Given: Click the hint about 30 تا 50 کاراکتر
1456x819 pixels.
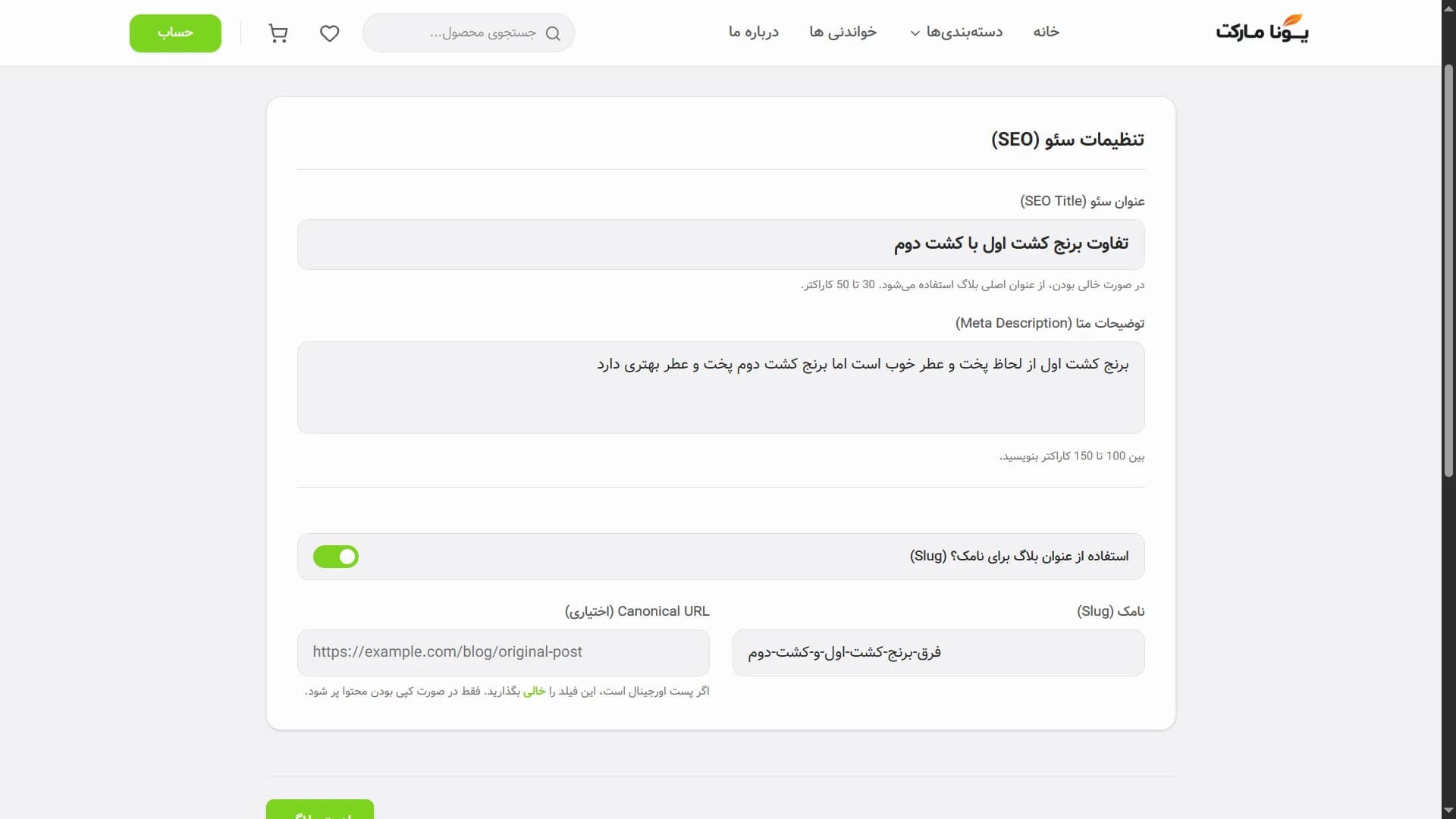Looking at the screenshot, I should [x=972, y=285].
